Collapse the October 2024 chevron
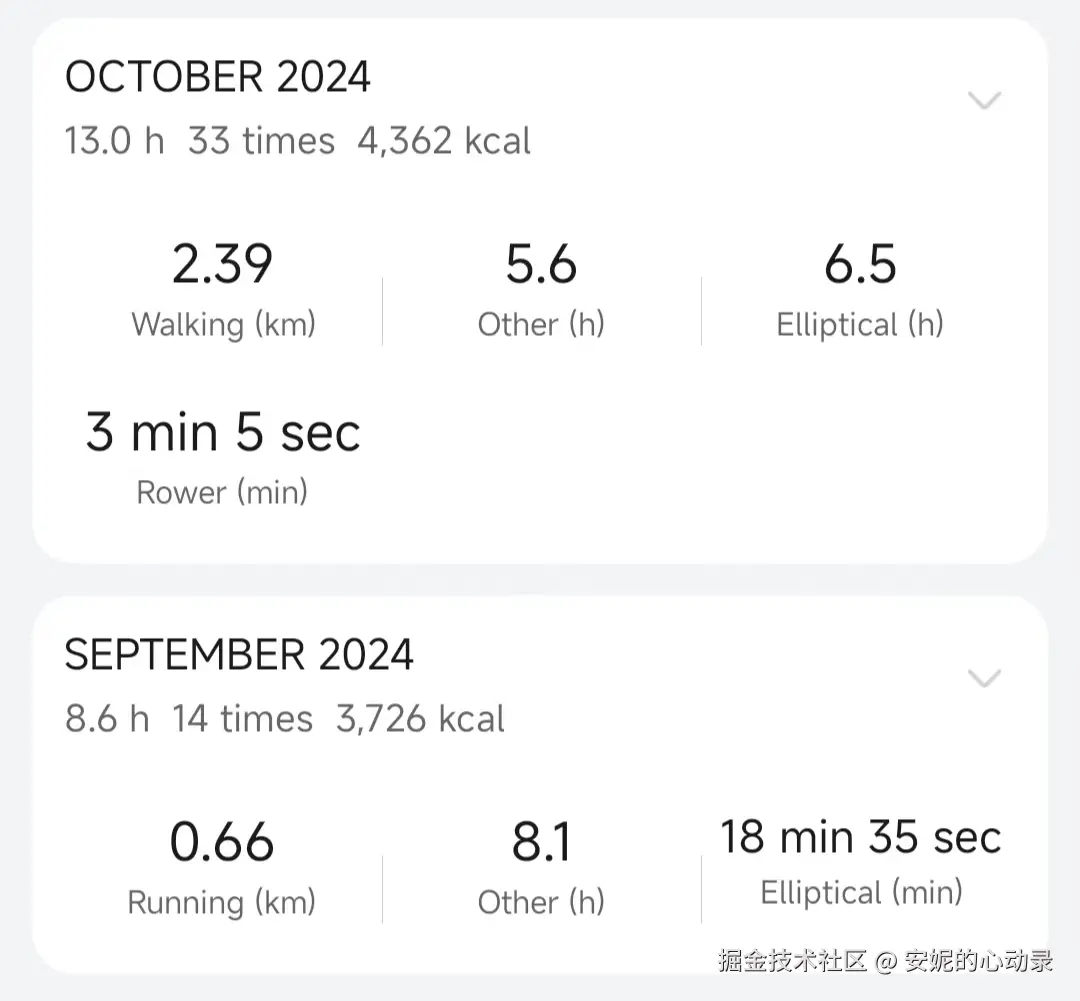 (985, 100)
